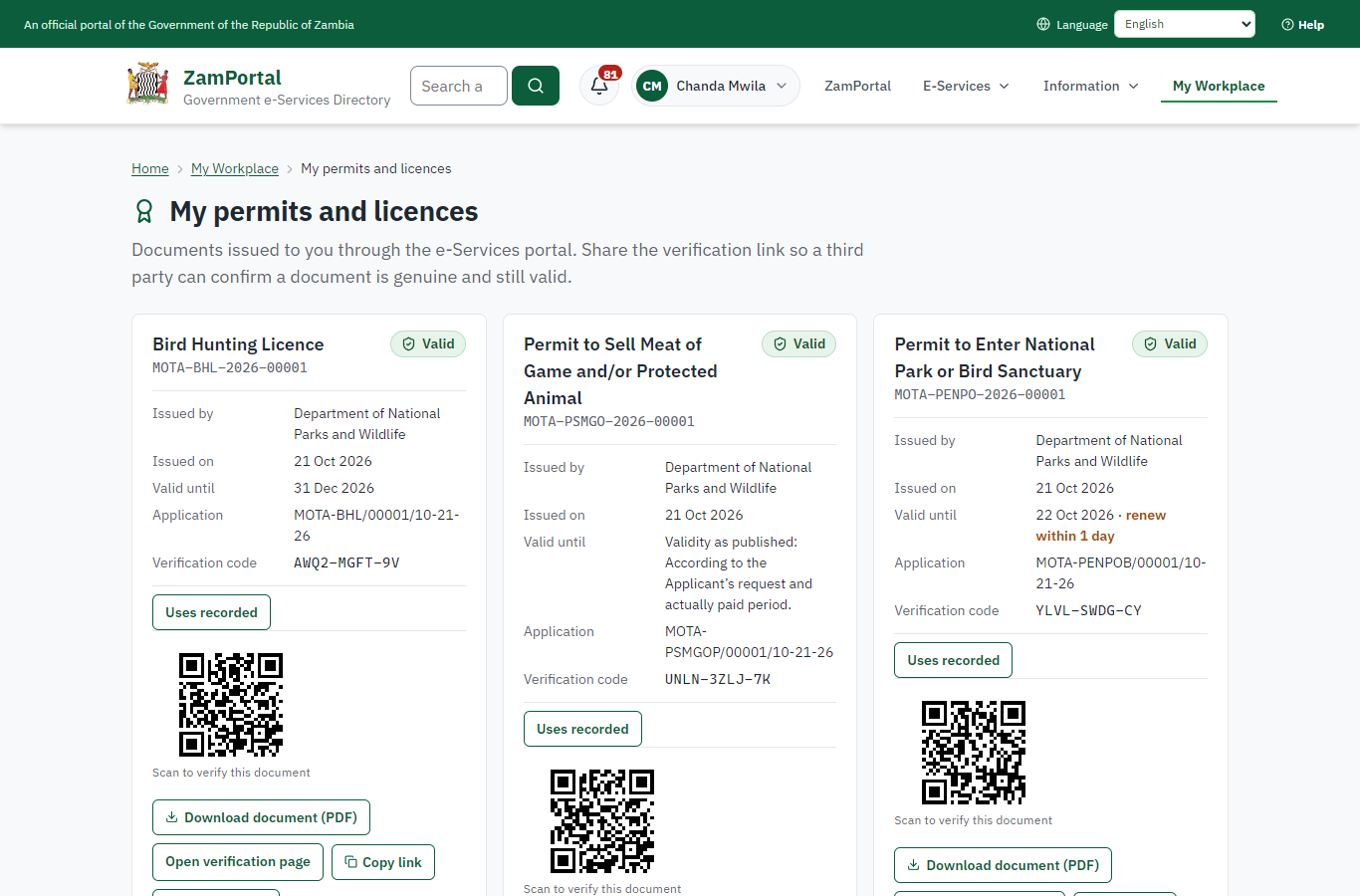Click the My Workplace breadcrumb link
This screenshot has width=1360, height=896.
(235, 168)
